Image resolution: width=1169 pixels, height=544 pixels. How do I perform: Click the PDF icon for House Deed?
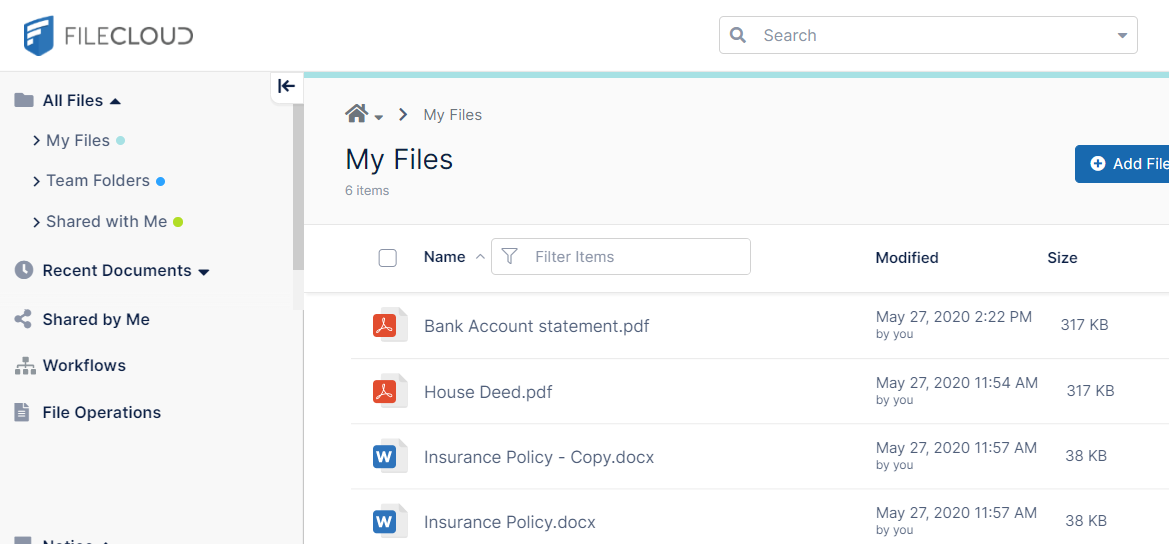point(385,392)
